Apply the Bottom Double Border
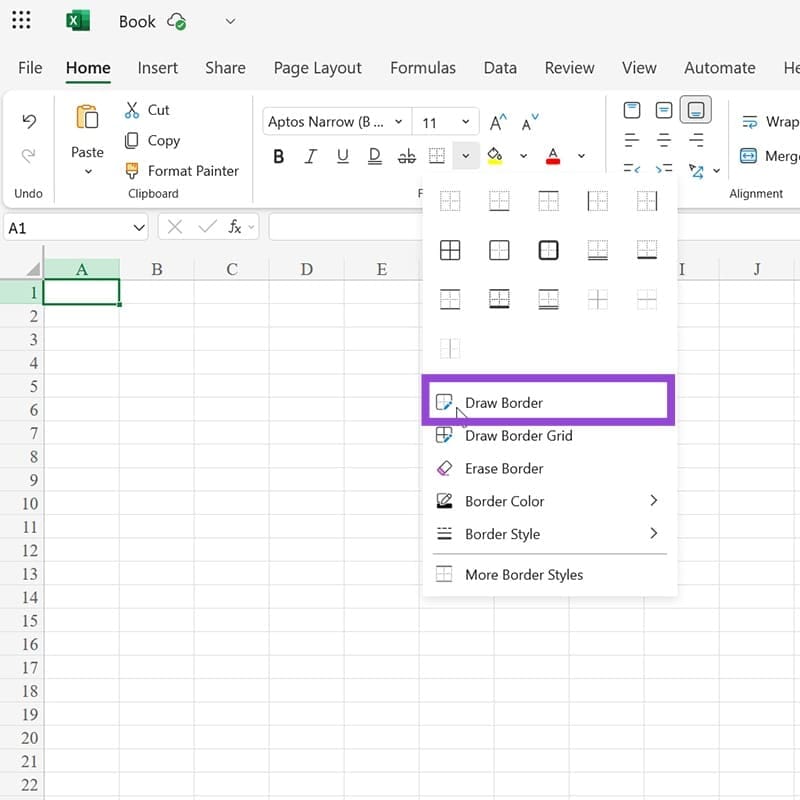Image resolution: width=800 pixels, height=800 pixels. pyautogui.click(x=597, y=250)
